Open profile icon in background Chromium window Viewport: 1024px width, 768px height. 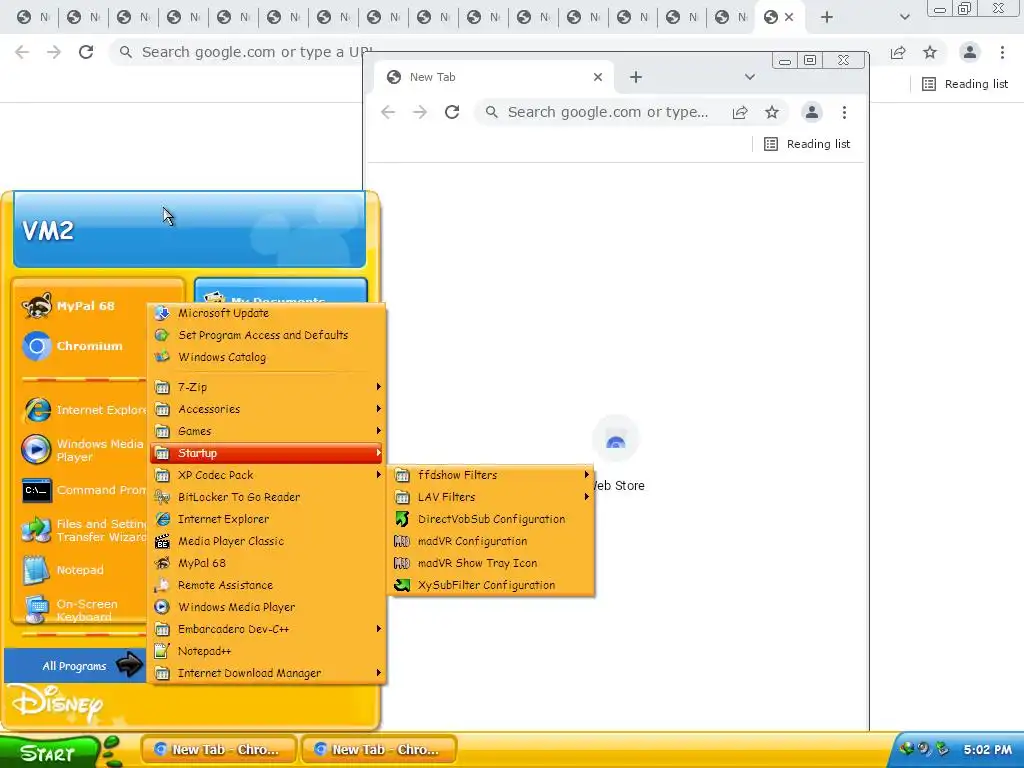[970, 52]
